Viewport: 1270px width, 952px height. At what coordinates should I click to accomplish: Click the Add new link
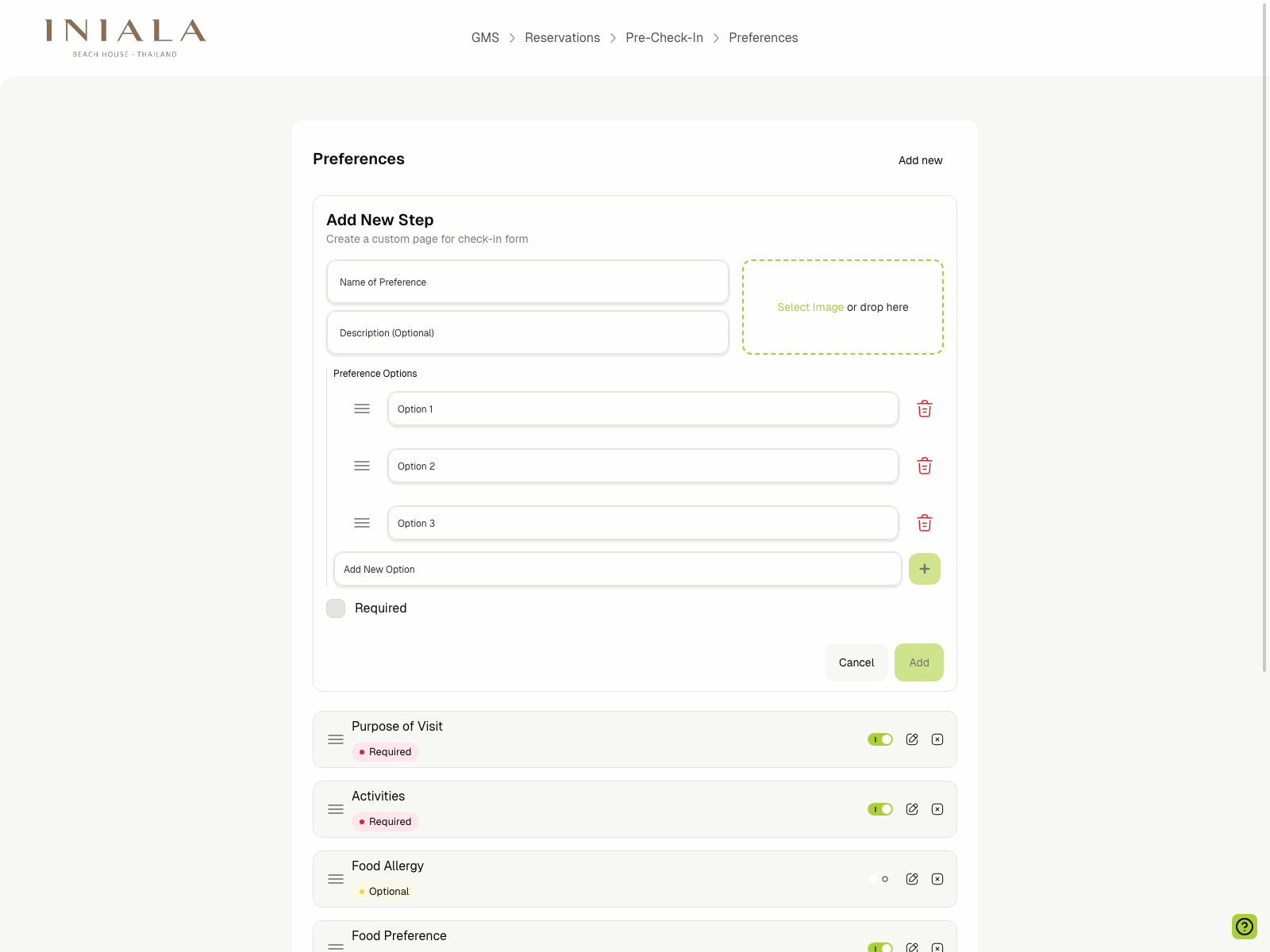coord(921,160)
